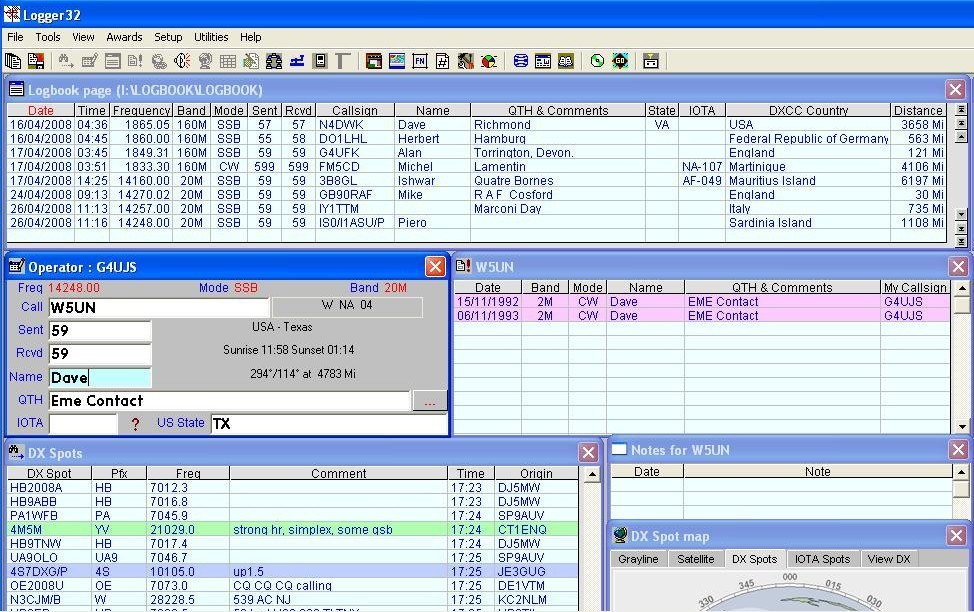Click the question mark button beside US State
974x612 pixels.
pyautogui.click(x=135, y=423)
